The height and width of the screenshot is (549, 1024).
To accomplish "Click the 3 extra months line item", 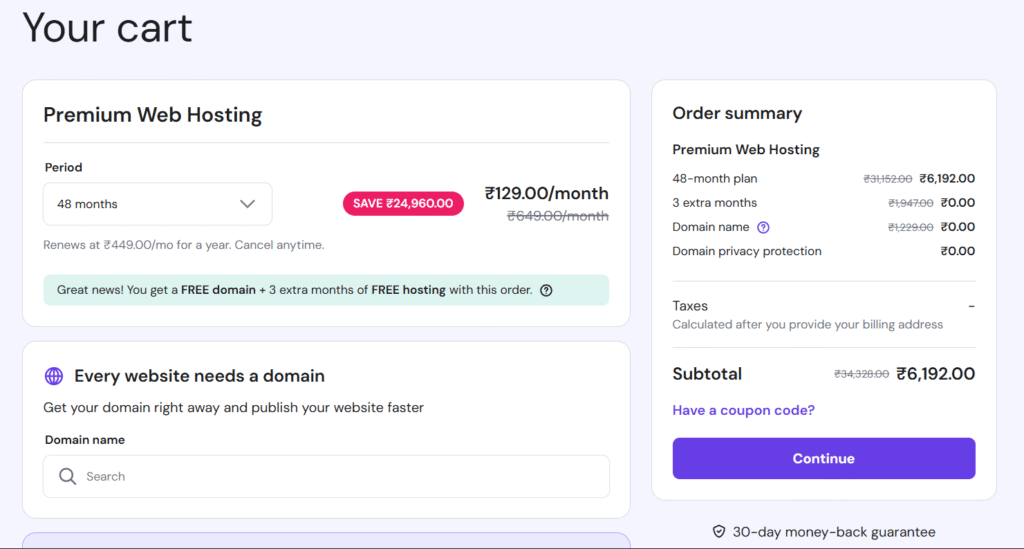I will click(714, 203).
